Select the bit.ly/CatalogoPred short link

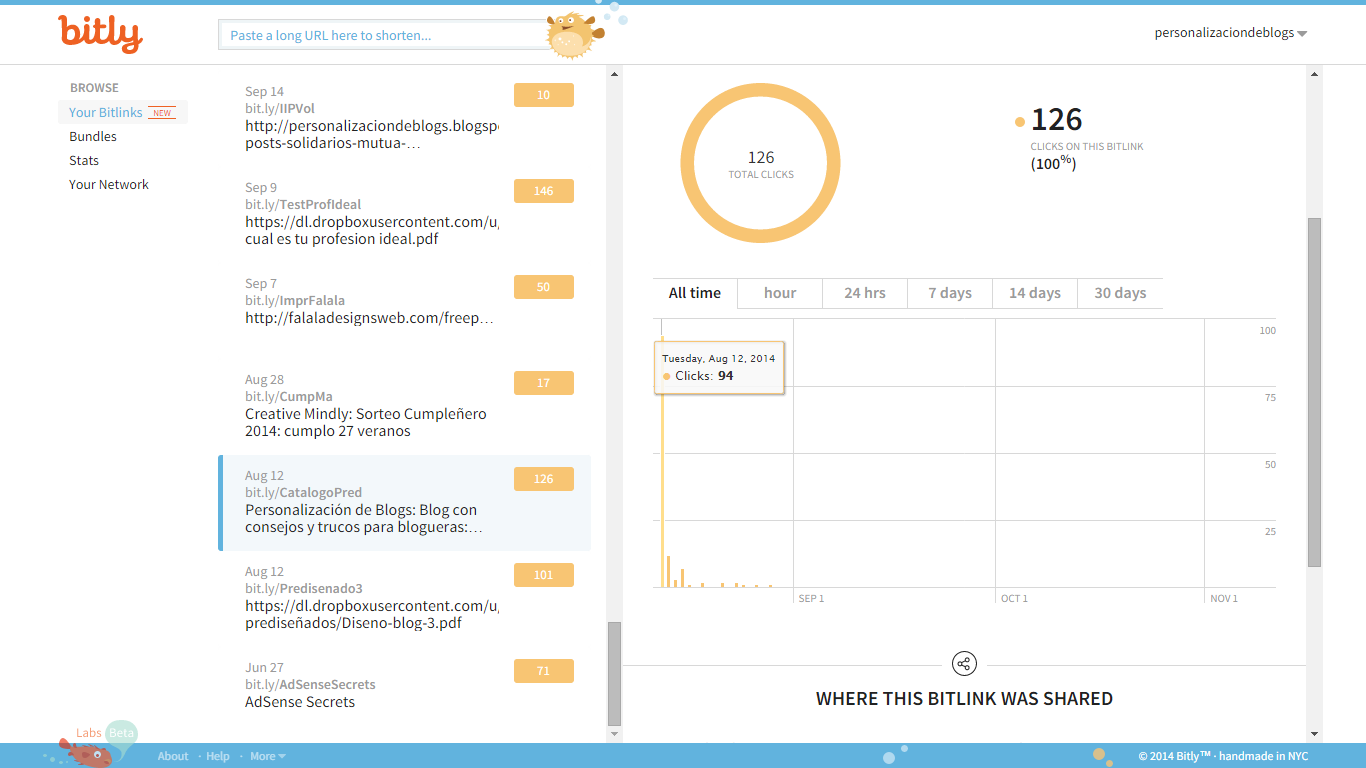[x=303, y=492]
